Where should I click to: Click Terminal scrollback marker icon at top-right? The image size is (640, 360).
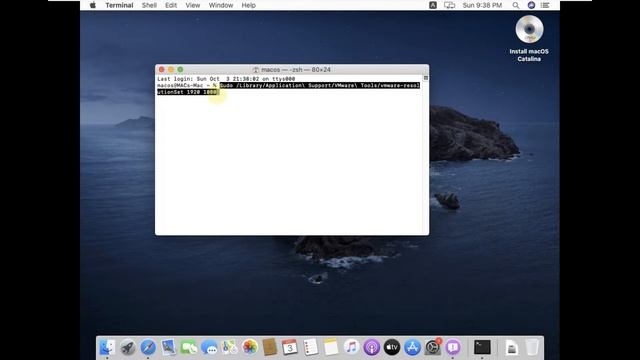tap(426, 78)
